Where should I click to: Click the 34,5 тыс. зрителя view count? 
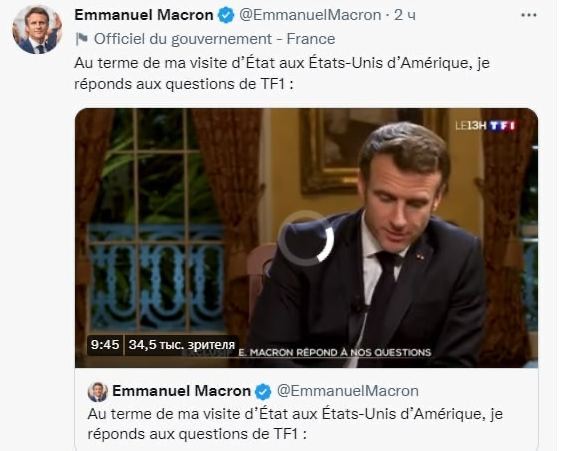(181, 345)
